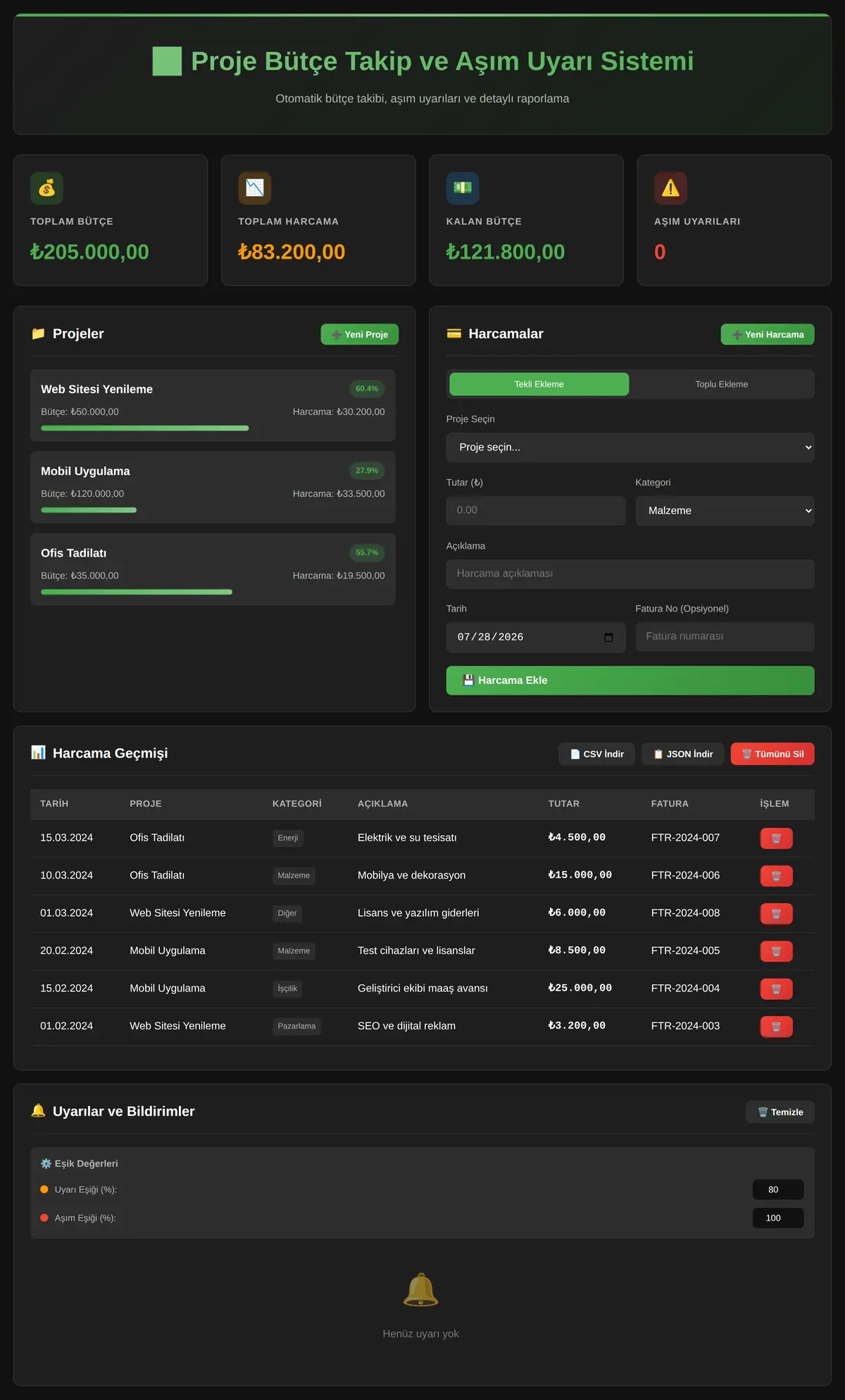Download expenses with CSV İndir
The width and height of the screenshot is (845, 1400).
point(596,754)
